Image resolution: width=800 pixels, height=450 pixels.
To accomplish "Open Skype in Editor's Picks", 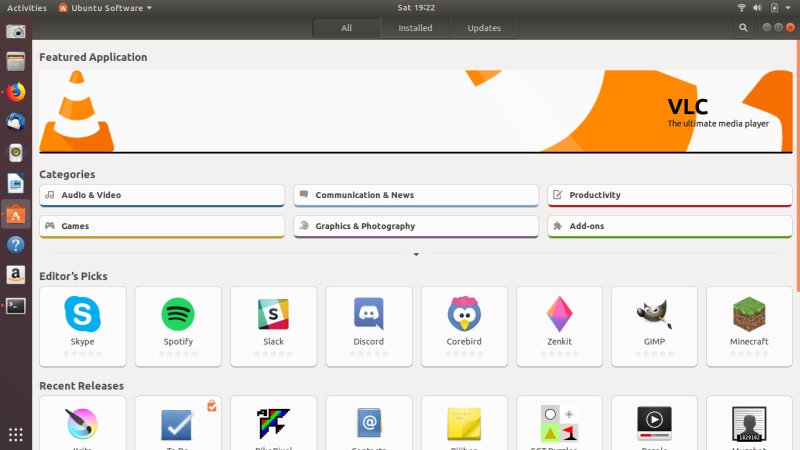I will point(83,326).
